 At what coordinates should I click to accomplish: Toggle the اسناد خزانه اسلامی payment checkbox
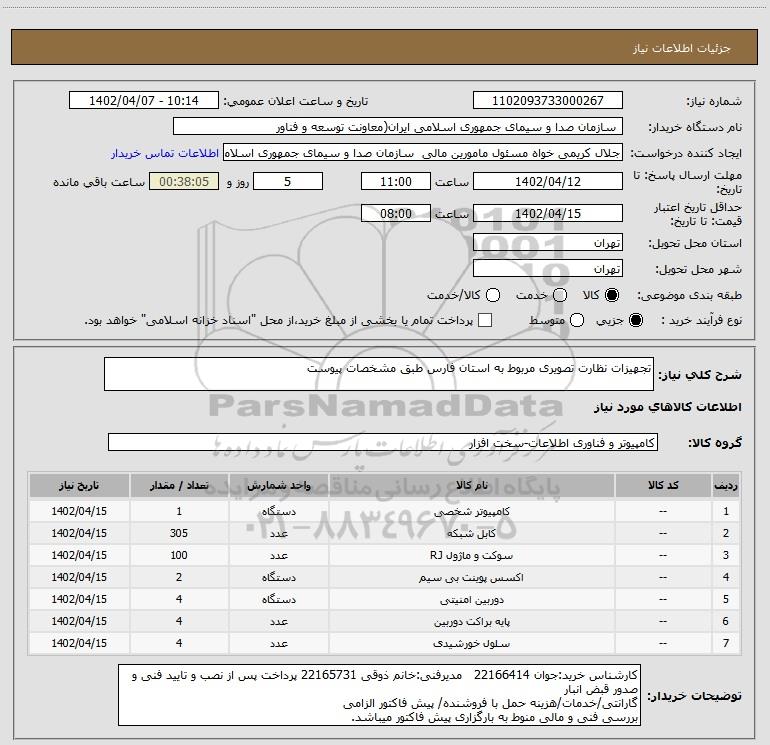tap(485, 320)
